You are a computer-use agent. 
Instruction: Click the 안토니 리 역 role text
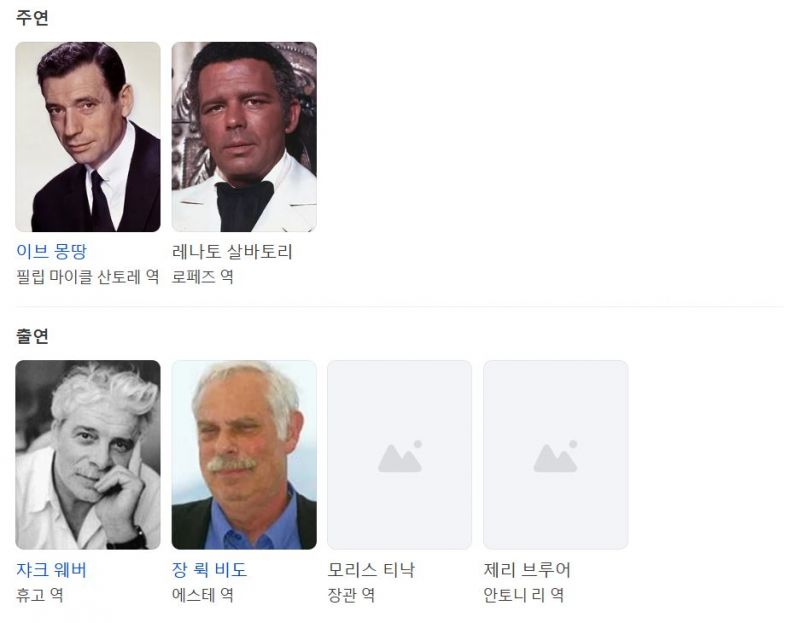(x=523, y=595)
